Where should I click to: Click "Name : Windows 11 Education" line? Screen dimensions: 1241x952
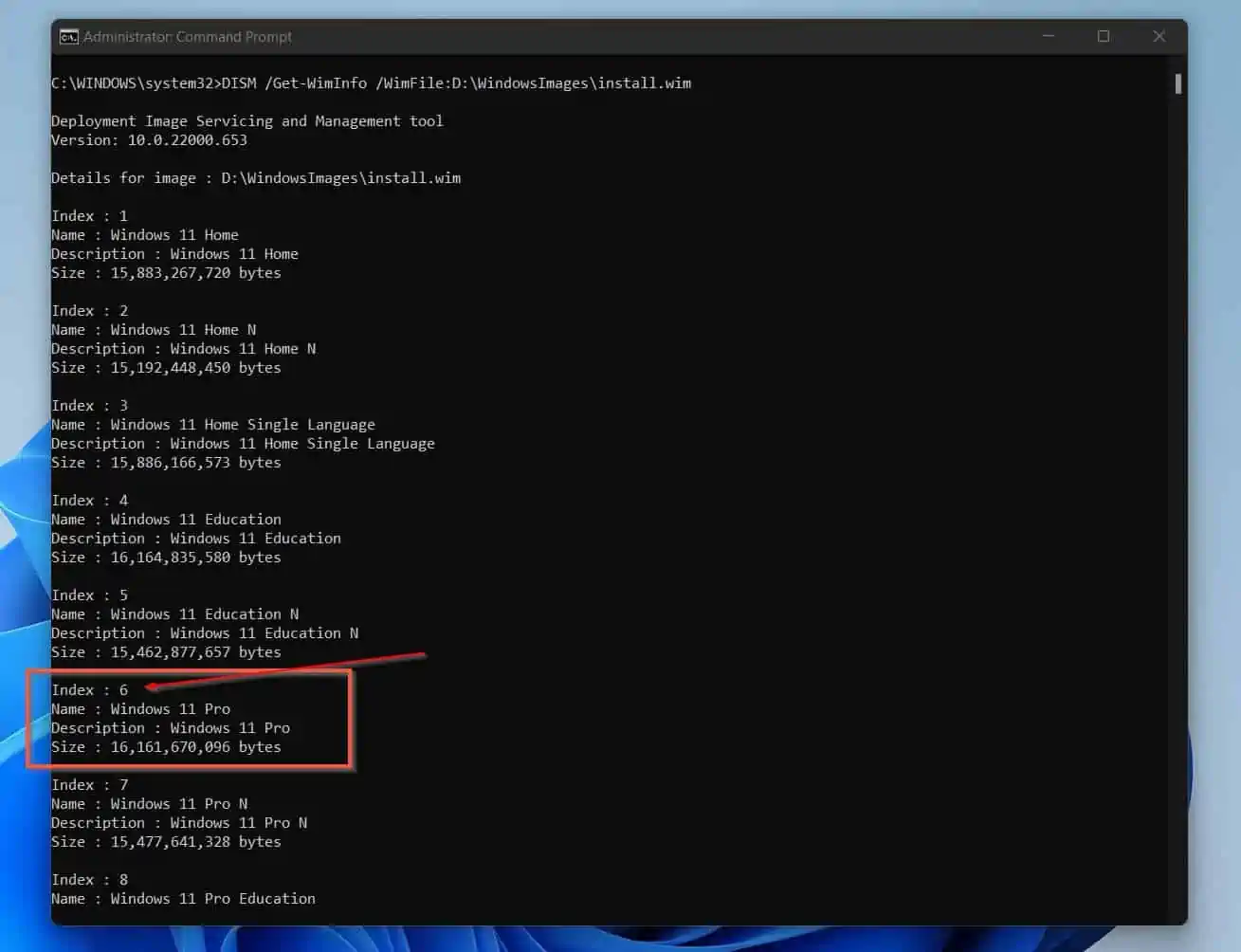click(x=166, y=520)
